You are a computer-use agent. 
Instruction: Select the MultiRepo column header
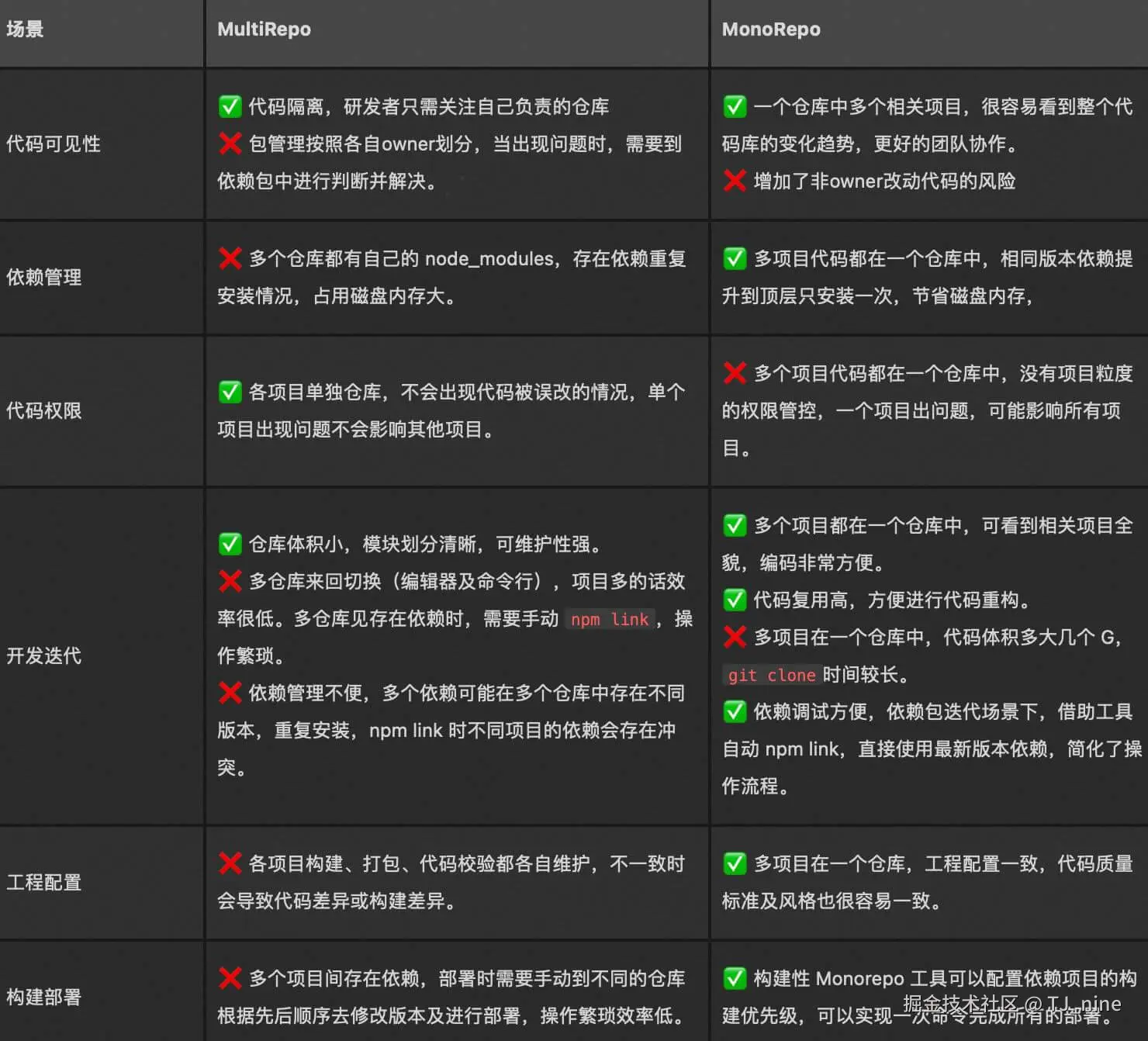[x=264, y=29]
